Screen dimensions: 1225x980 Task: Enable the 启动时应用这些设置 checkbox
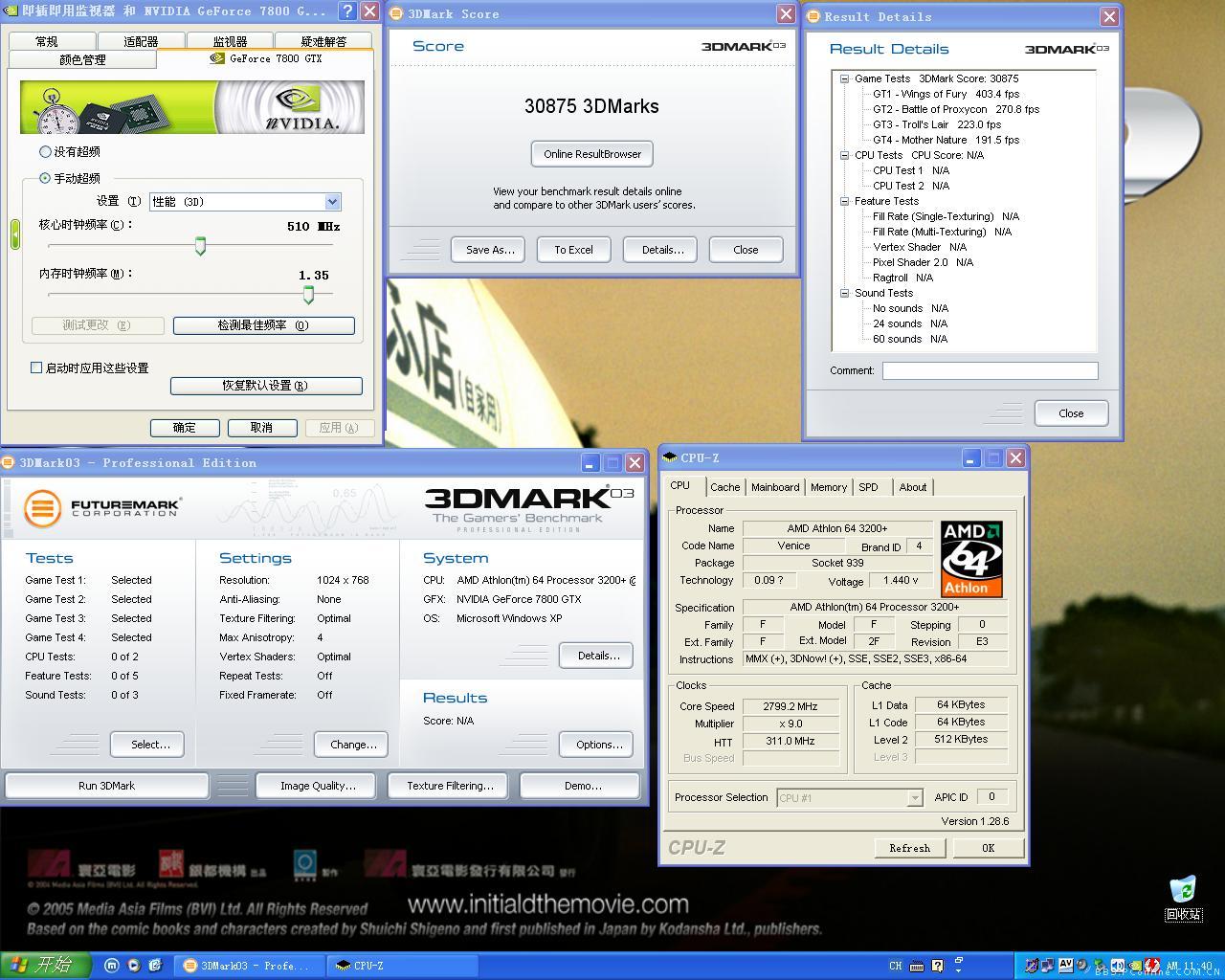(36, 367)
